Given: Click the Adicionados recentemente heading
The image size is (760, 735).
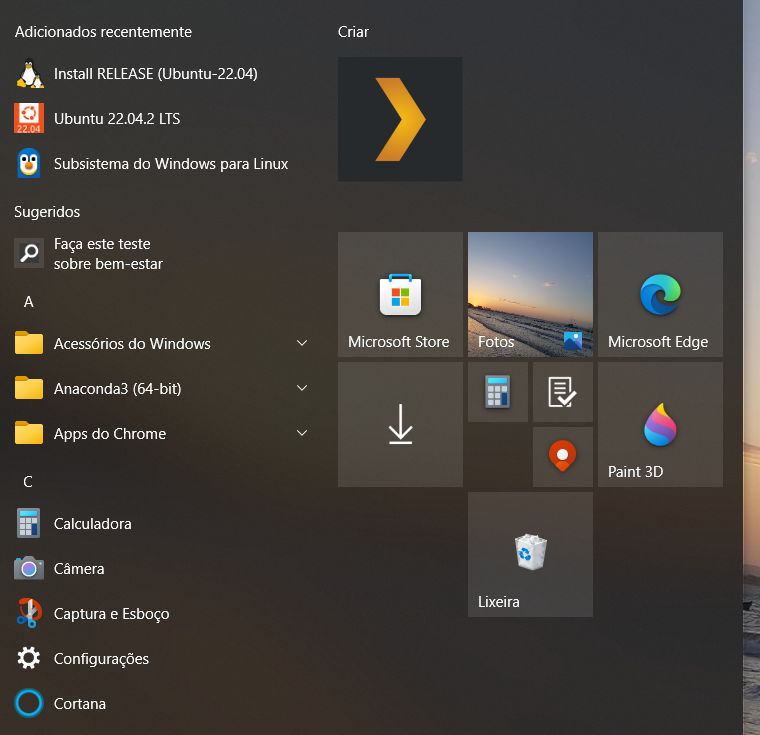Looking at the screenshot, I should [x=103, y=32].
